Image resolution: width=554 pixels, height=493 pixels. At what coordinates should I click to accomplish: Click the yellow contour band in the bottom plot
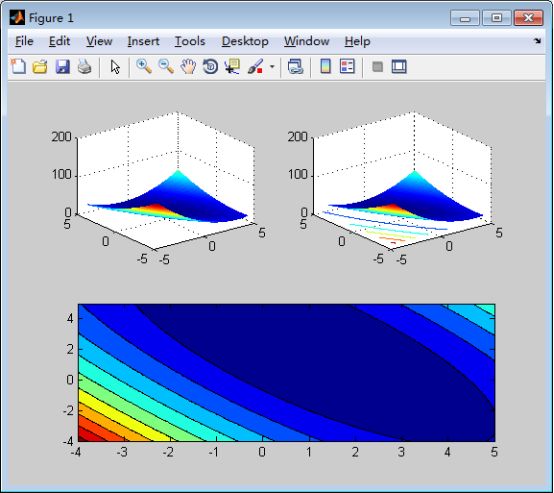[117, 417]
